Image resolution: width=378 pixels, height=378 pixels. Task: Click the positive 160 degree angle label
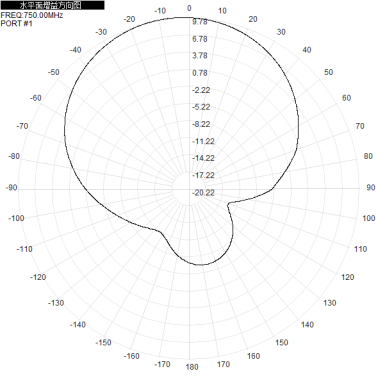pos(253,356)
